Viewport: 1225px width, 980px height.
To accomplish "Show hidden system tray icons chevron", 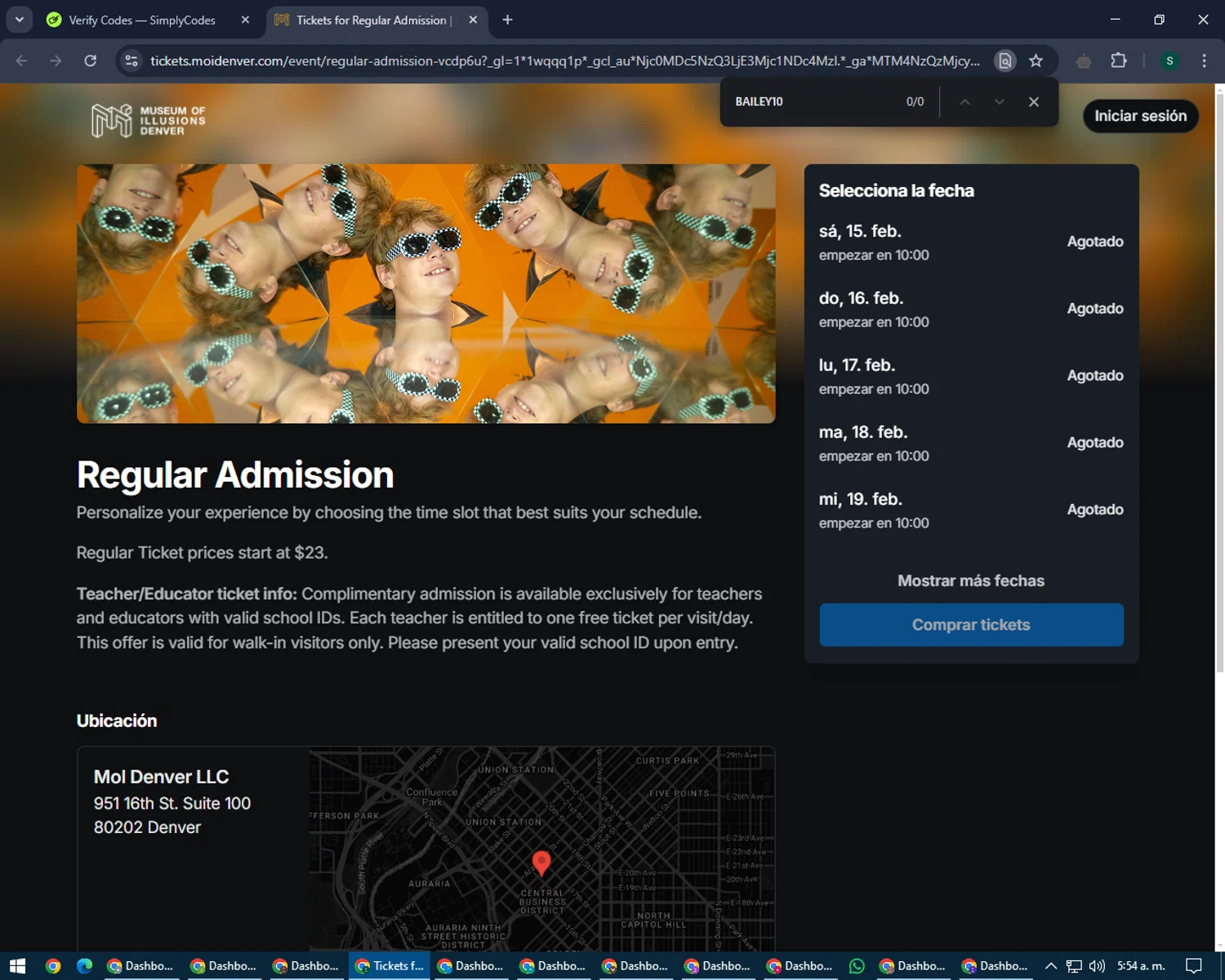I will pos(1051,966).
